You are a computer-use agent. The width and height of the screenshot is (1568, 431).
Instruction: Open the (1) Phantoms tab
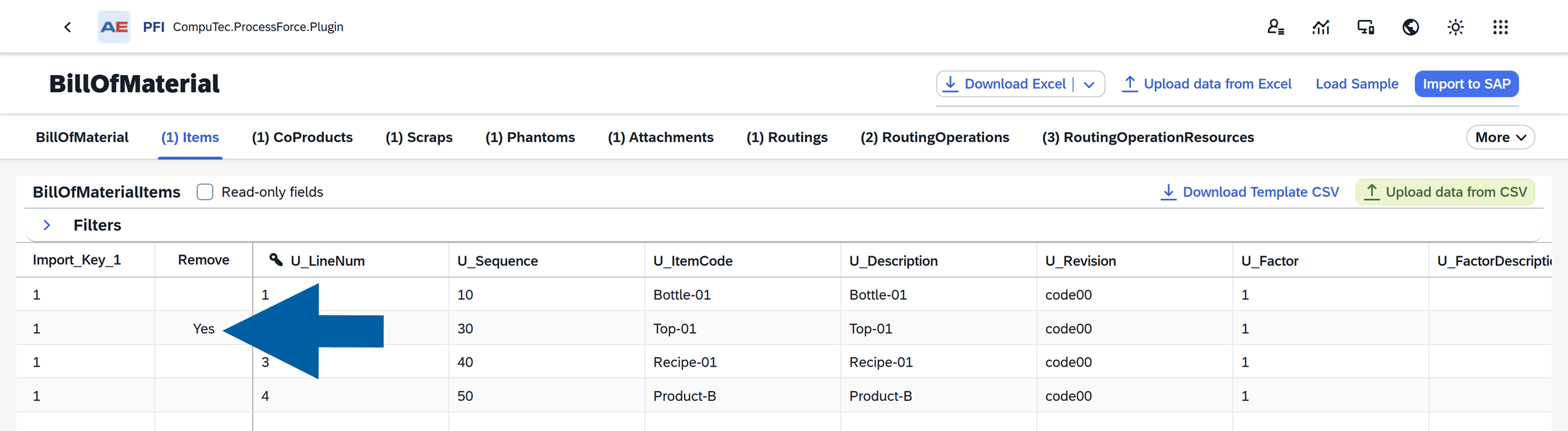tap(530, 137)
